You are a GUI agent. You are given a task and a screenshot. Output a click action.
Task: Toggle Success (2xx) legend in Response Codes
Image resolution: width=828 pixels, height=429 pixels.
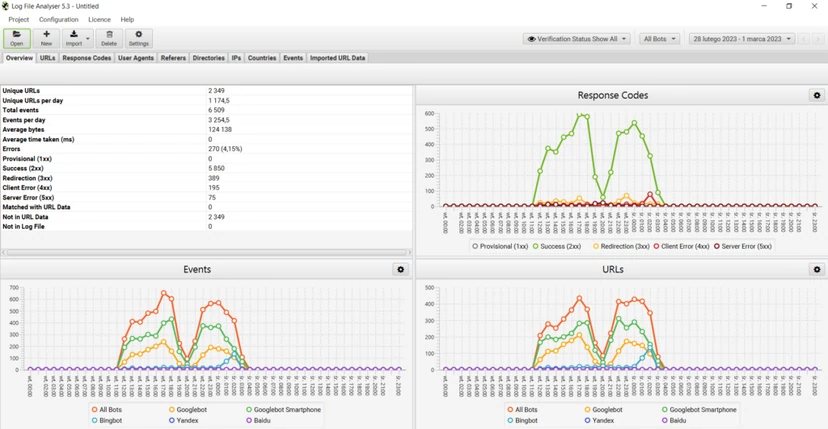pyautogui.click(x=558, y=246)
